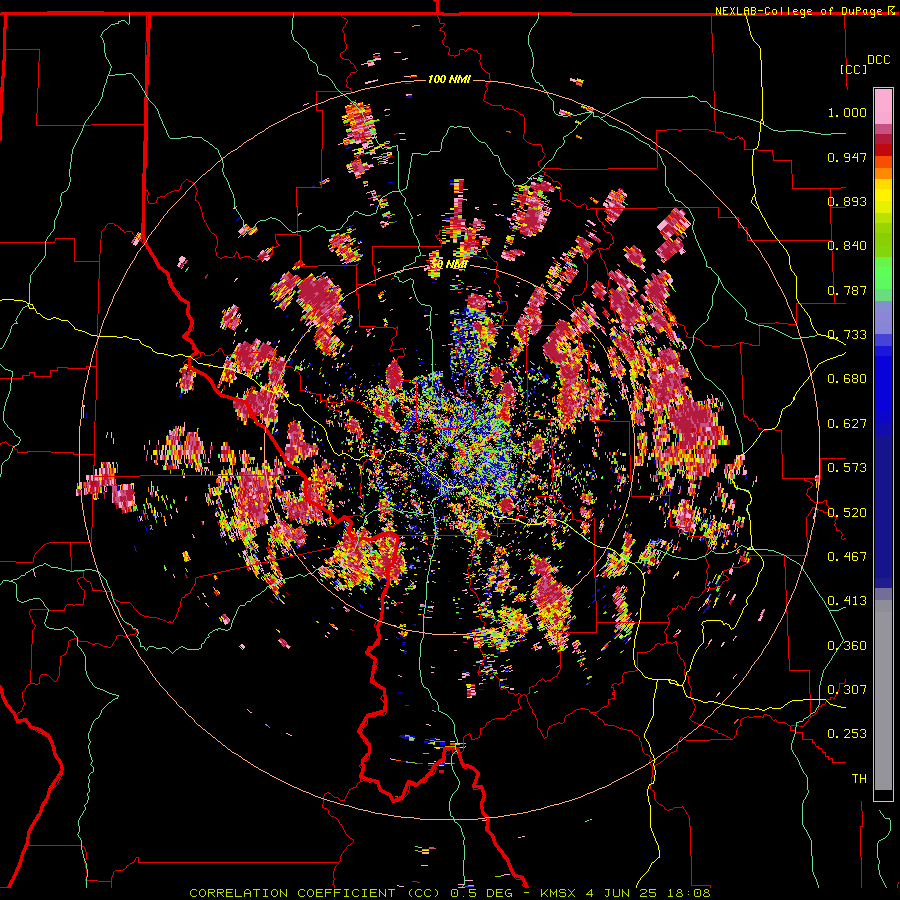Select the 0.360 legend value

pyautogui.click(x=847, y=645)
